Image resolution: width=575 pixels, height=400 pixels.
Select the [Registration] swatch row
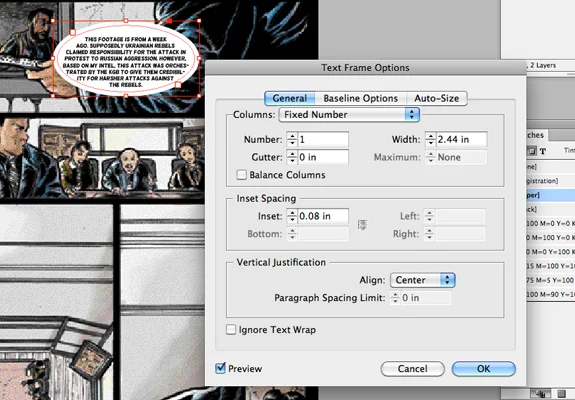pos(551,181)
